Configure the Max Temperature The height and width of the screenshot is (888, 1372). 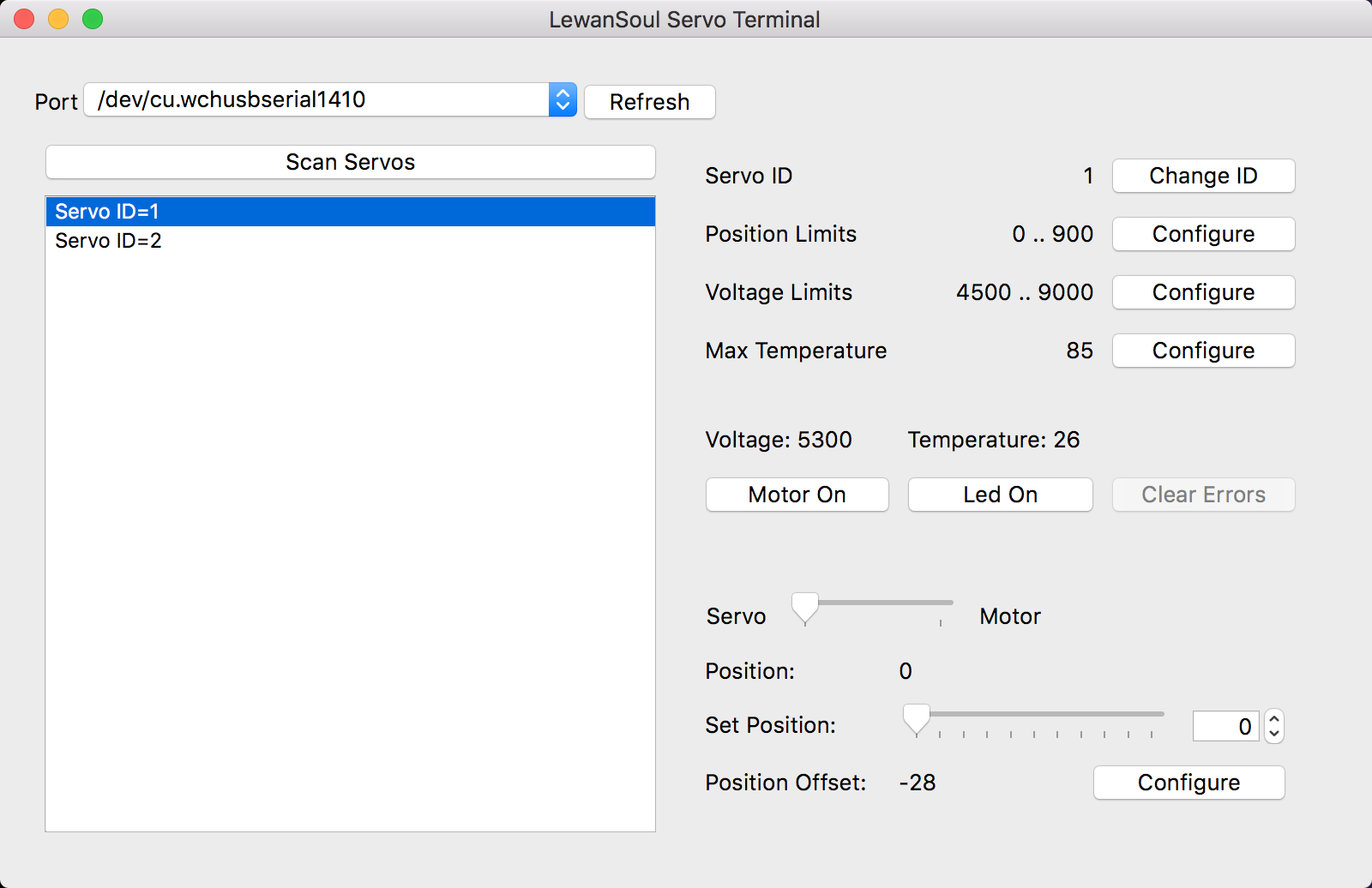click(1203, 351)
